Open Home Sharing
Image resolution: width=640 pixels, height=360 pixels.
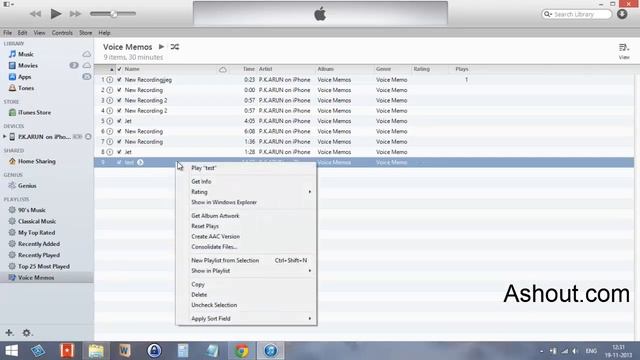pos(36,161)
